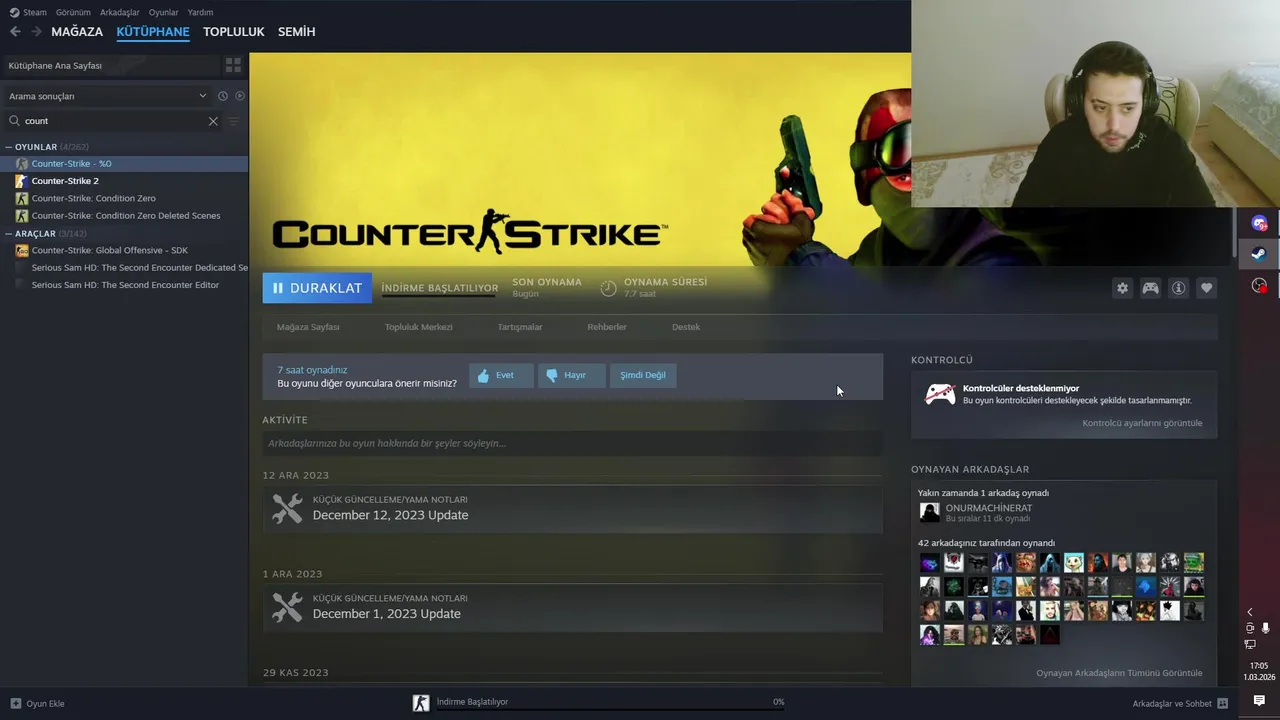Select Counter-Strike 2 in the library list
Screen dimensions: 1280x720
[124, 181]
